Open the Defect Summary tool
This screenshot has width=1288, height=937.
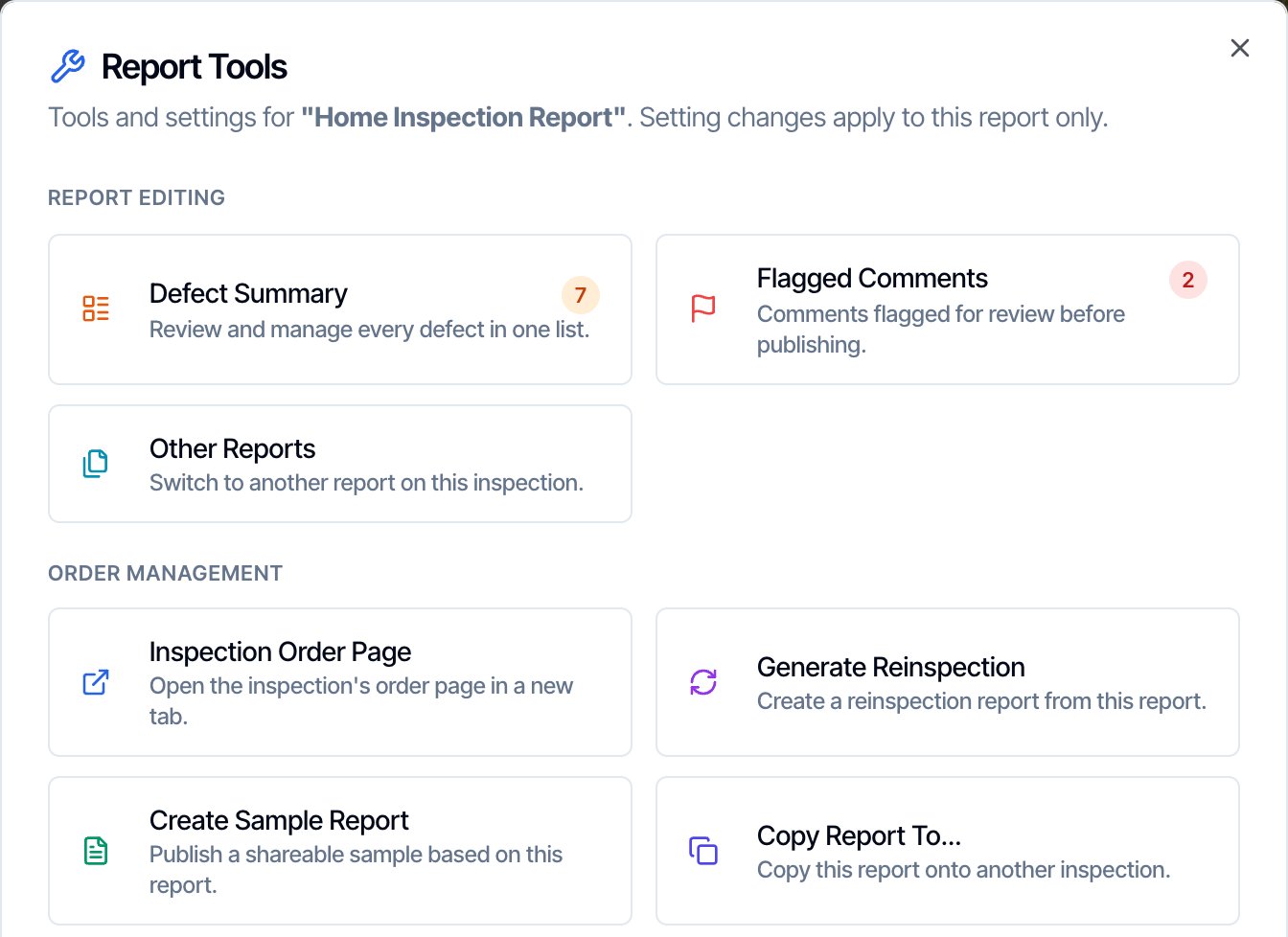[x=340, y=309]
